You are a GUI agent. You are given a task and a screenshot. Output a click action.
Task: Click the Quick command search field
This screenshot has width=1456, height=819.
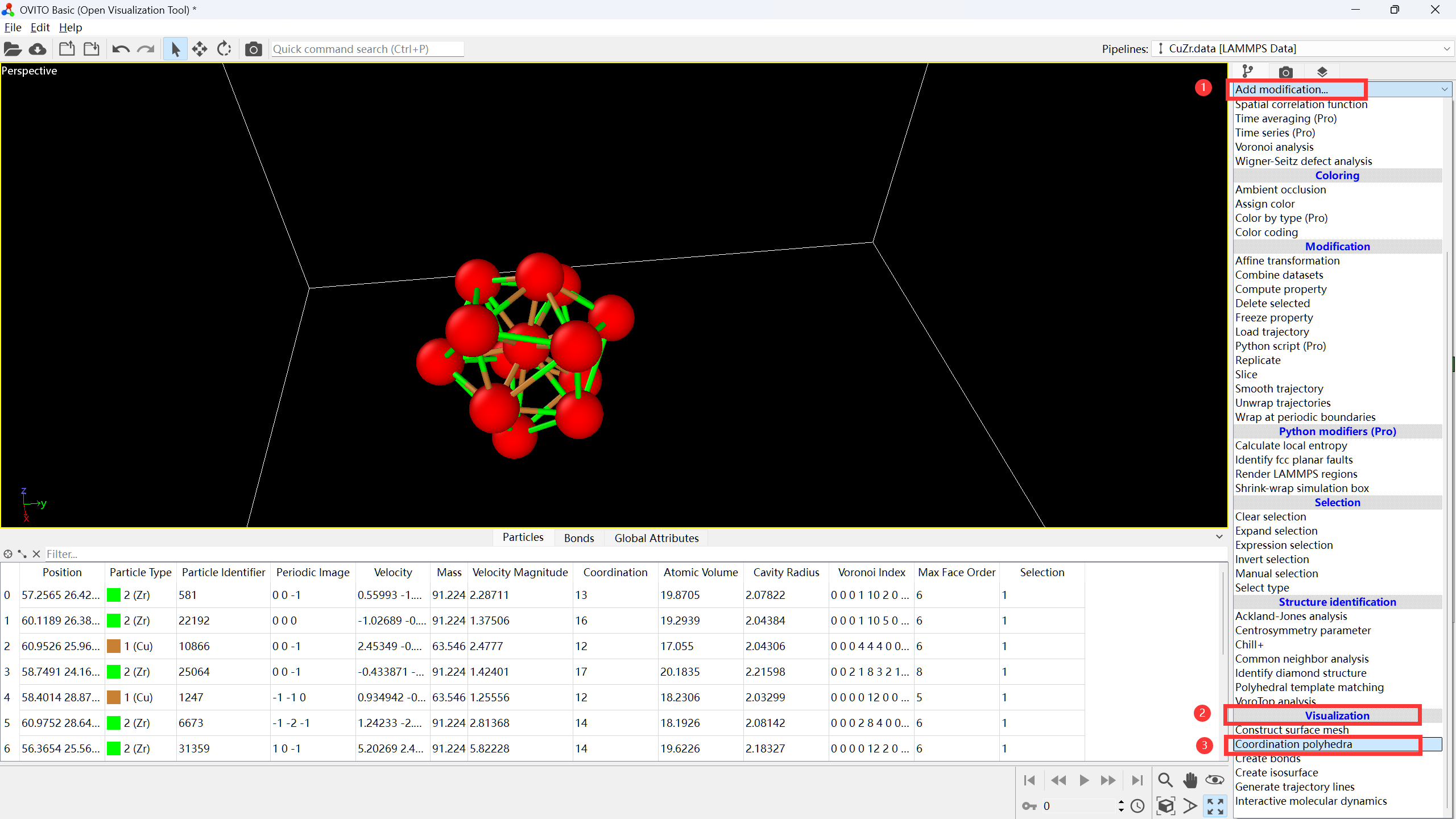click(x=367, y=49)
